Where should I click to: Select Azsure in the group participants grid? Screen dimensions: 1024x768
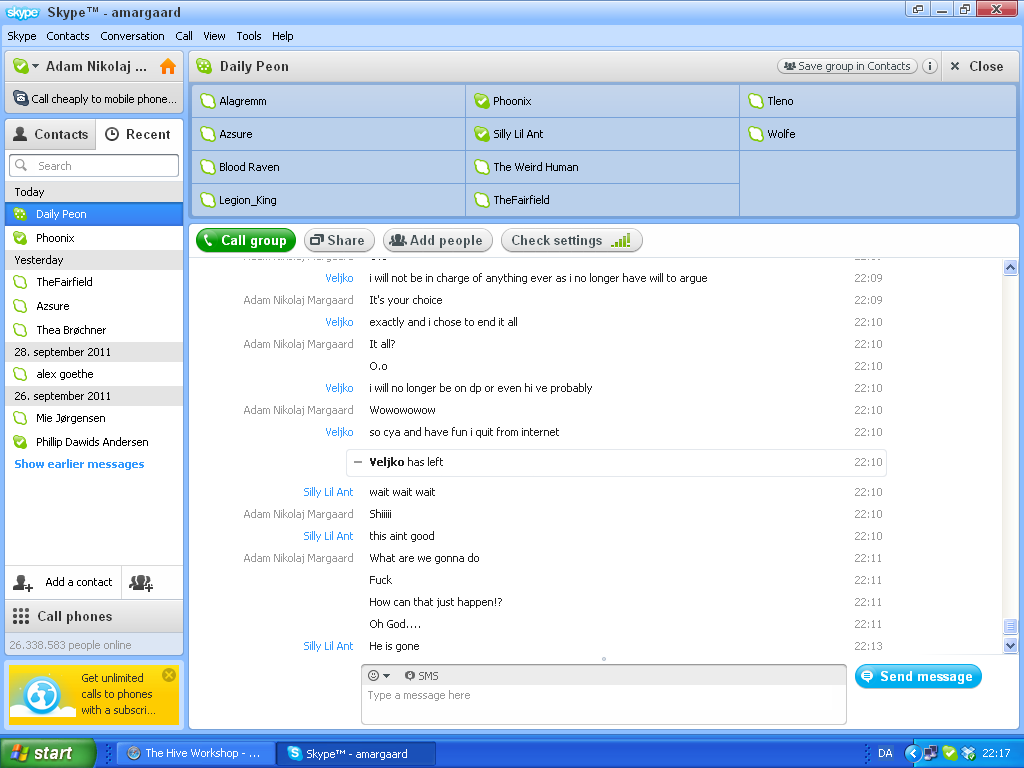tap(328, 134)
